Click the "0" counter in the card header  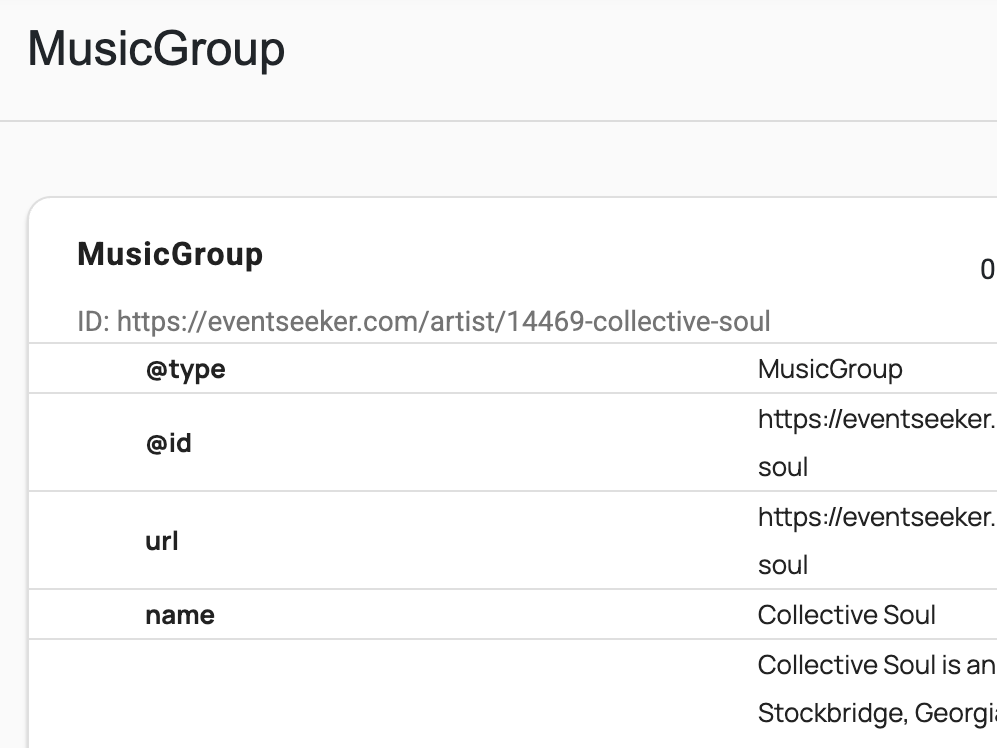(x=987, y=269)
